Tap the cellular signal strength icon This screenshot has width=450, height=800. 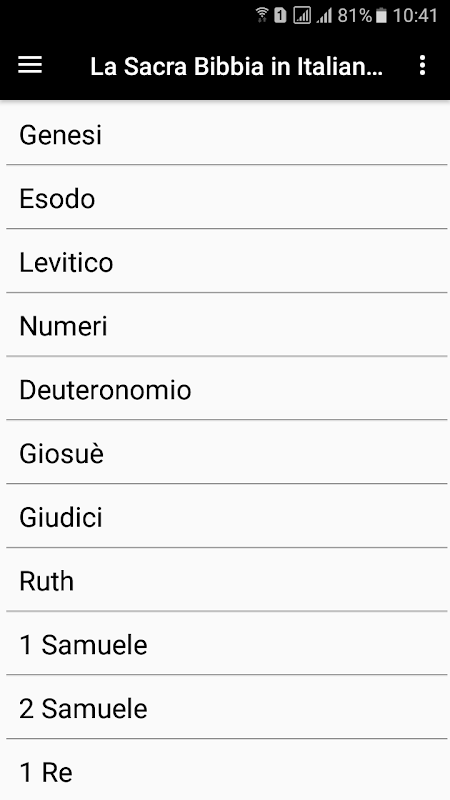click(324, 16)
